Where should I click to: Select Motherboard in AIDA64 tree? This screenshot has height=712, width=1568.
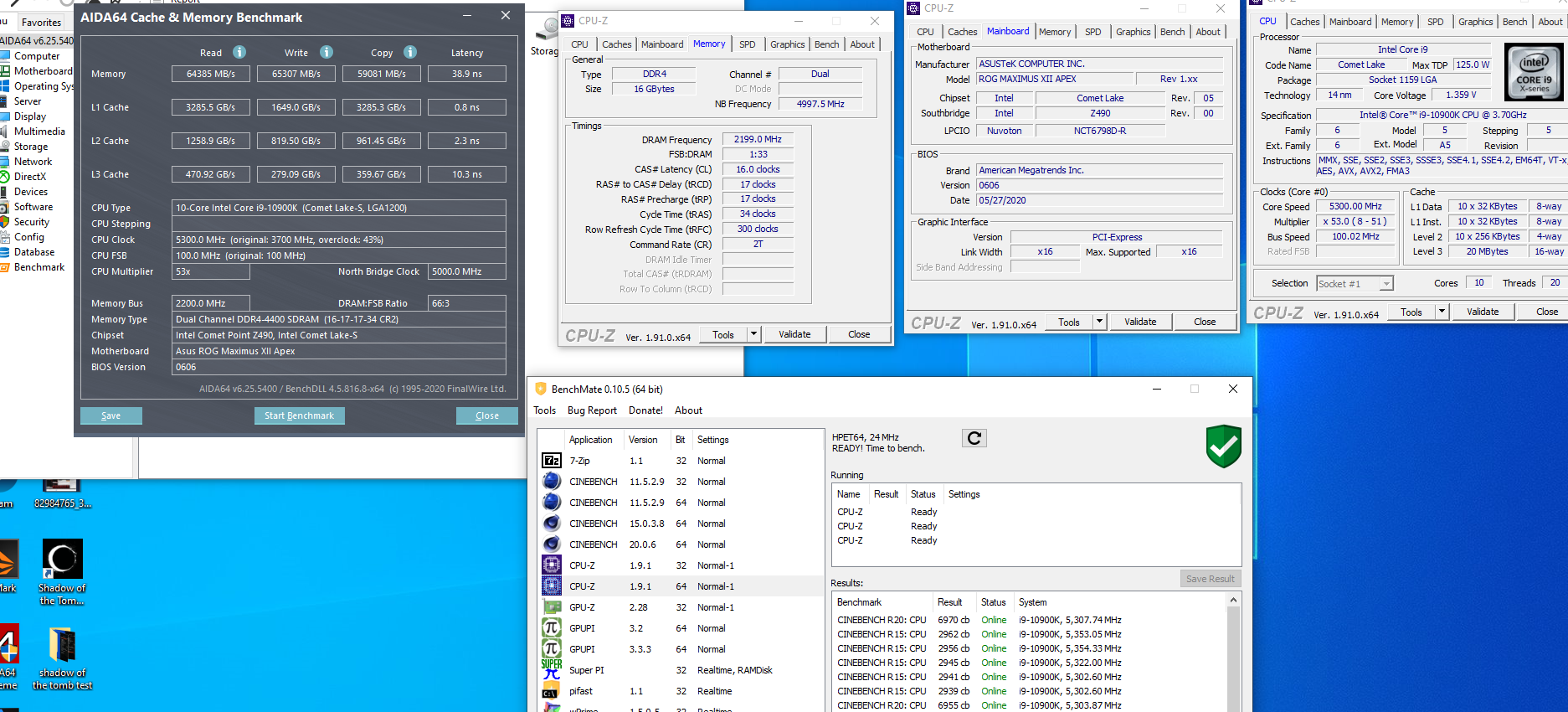point(43,71)
